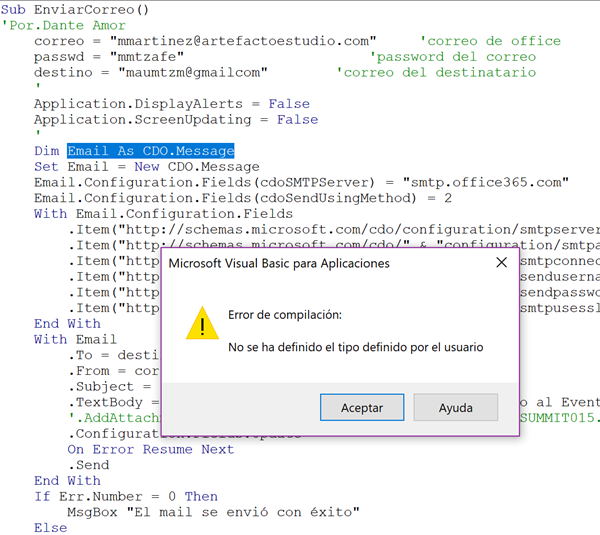
Task: Click the '.Send' line
Action: coord(88,465)
